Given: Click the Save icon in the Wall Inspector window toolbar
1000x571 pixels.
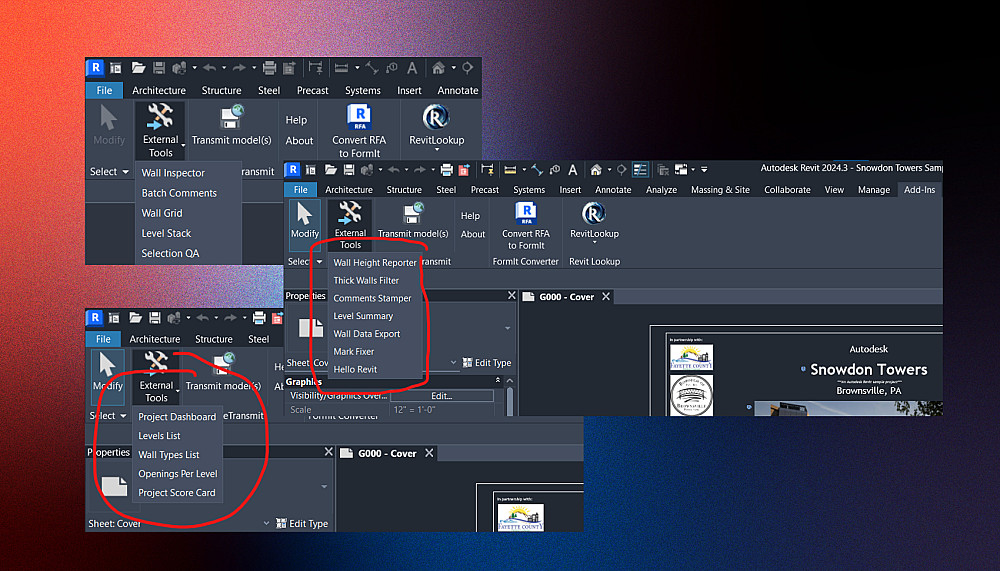Looking at the screenshot, I should click(x=159, y=68).
